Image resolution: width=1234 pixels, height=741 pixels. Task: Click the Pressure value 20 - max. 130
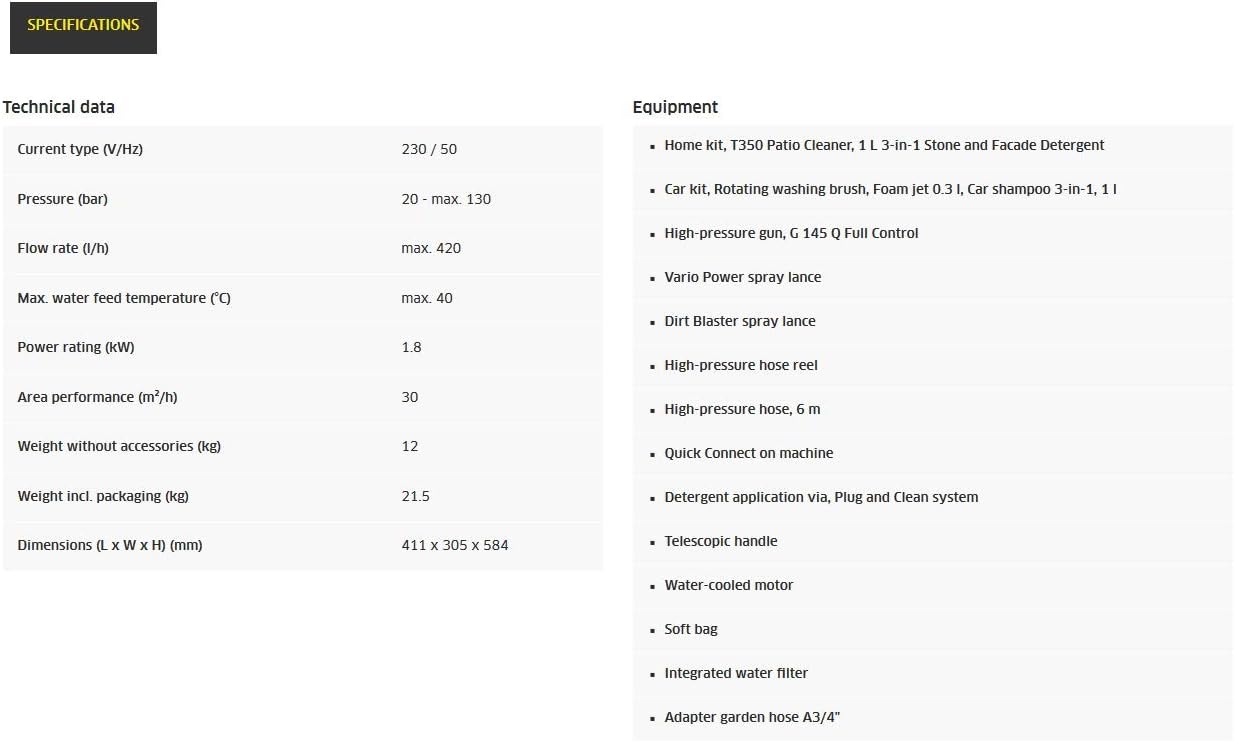pyautogui.click(x=446, y=199)
